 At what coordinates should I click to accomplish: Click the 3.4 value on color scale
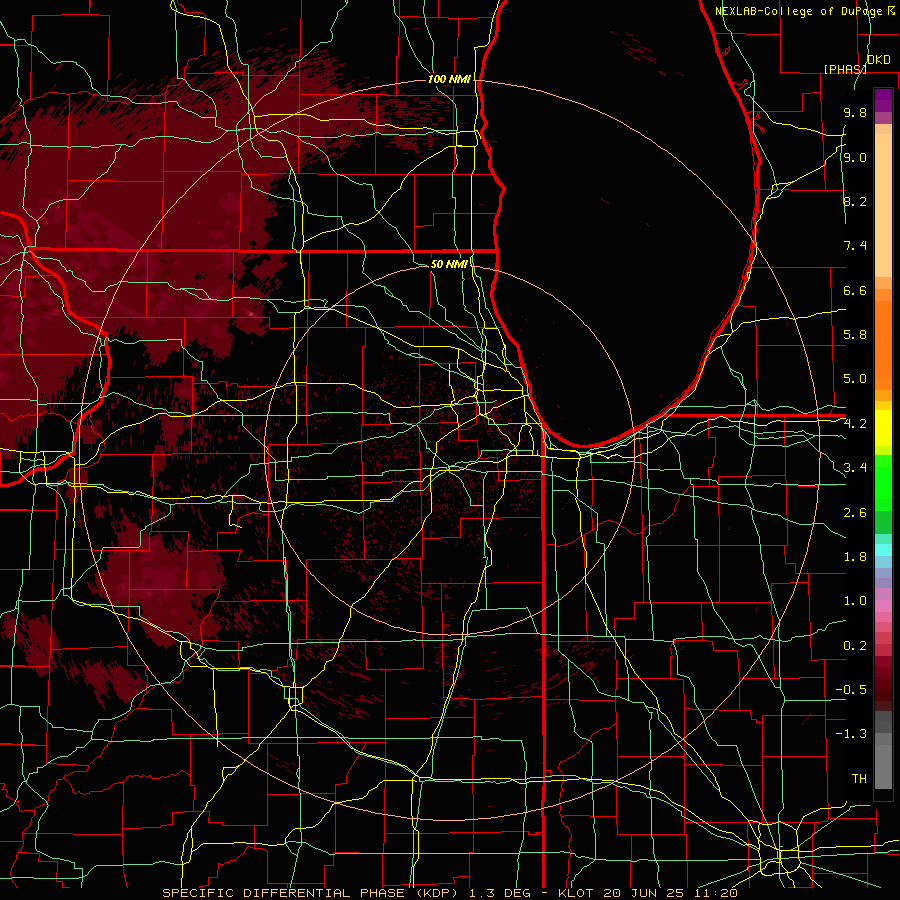[x=855, y=467]
